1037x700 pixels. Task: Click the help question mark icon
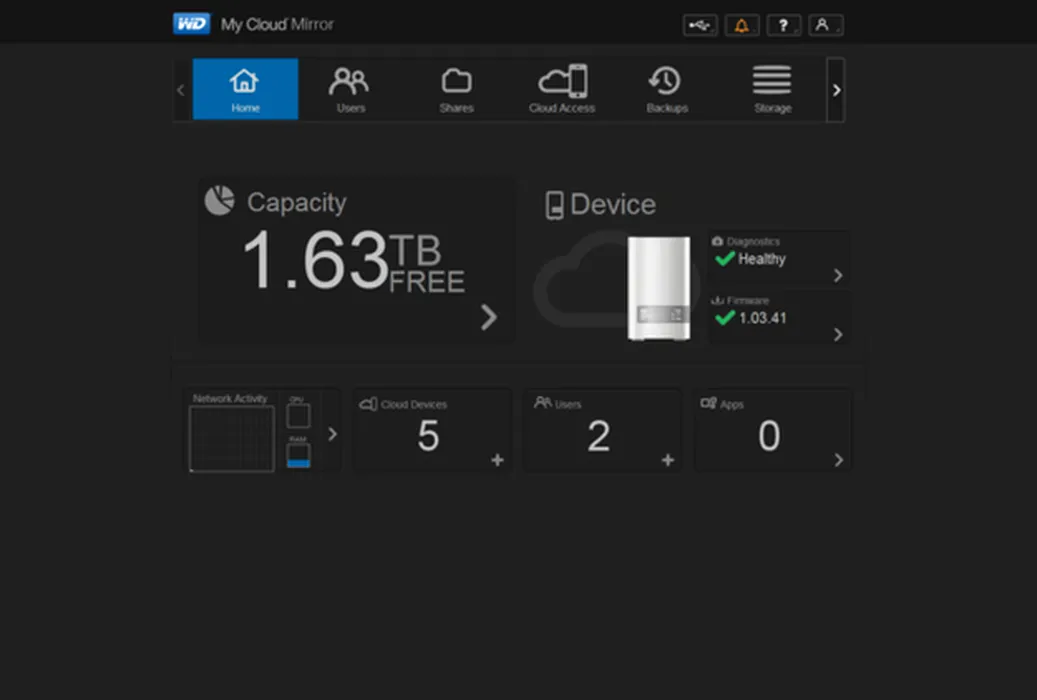(x=783, y=26)
